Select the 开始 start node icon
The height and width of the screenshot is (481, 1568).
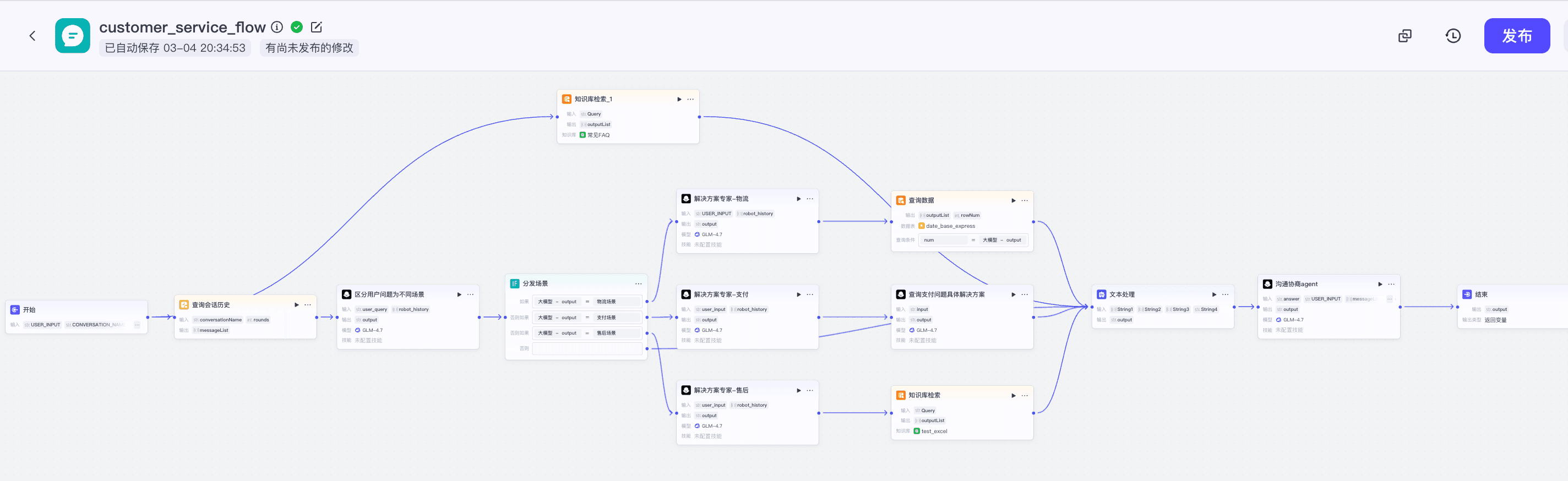(x=15, y=309)
